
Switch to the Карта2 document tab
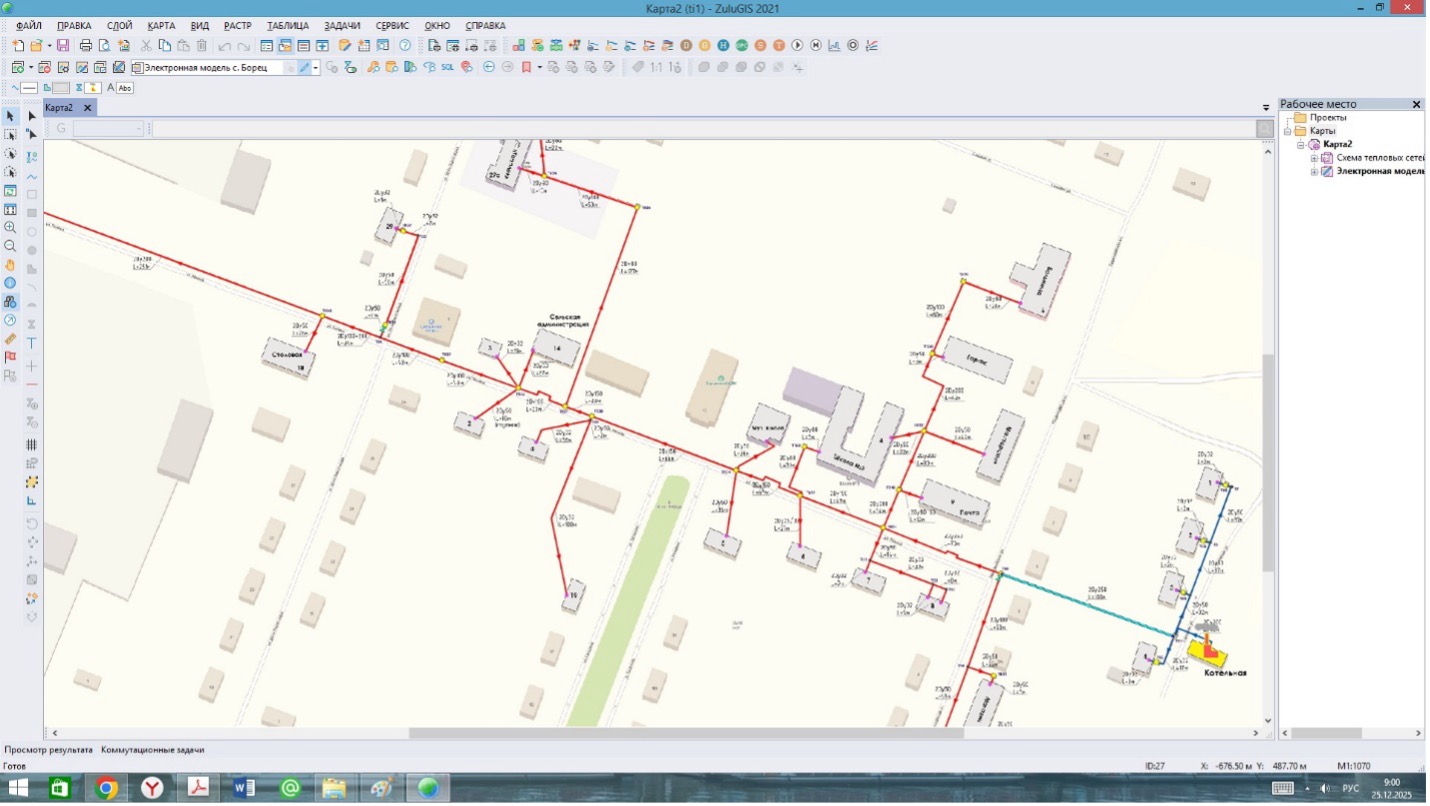coord(59,108)
